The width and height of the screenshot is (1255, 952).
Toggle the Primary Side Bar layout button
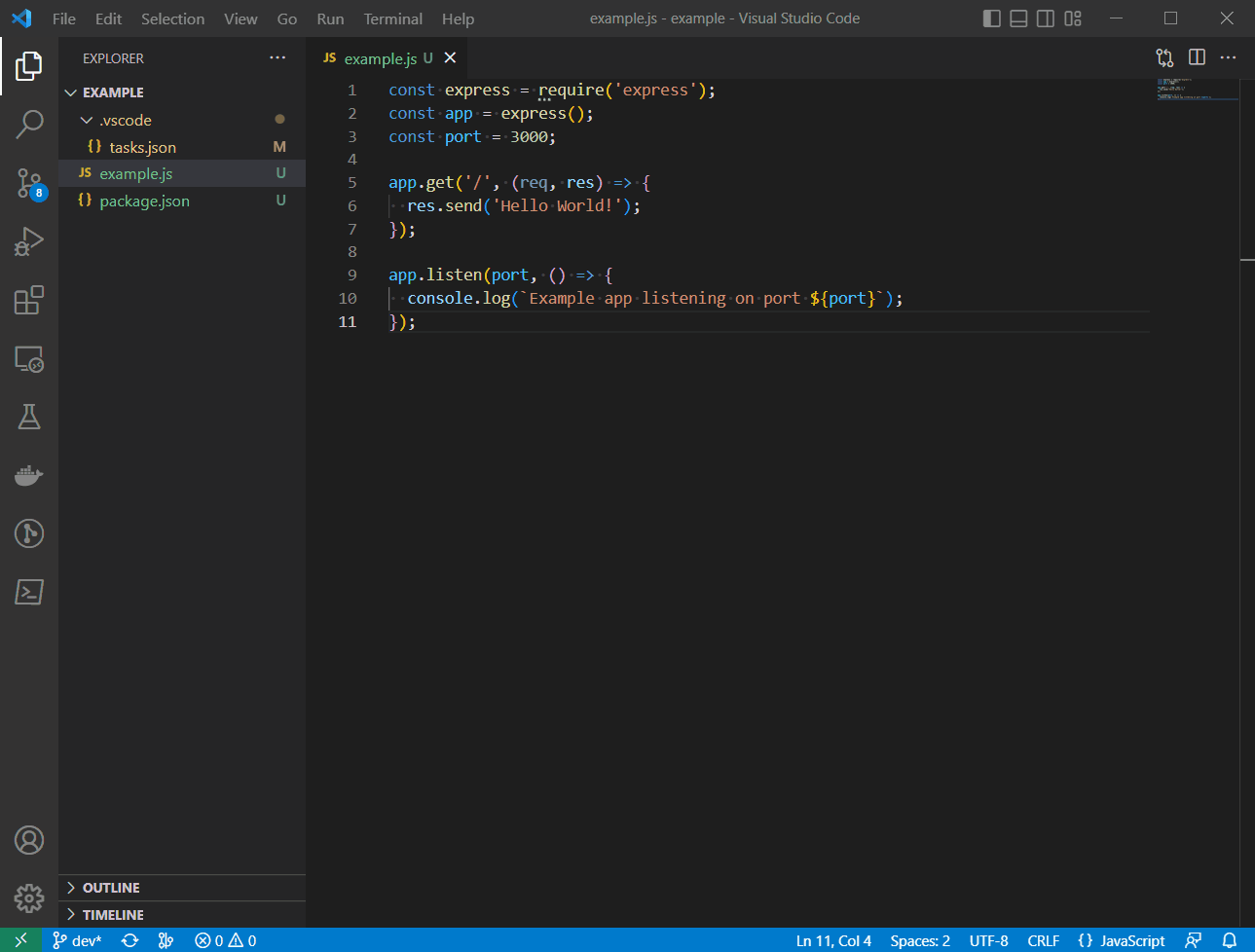click(x=991, y=18)
